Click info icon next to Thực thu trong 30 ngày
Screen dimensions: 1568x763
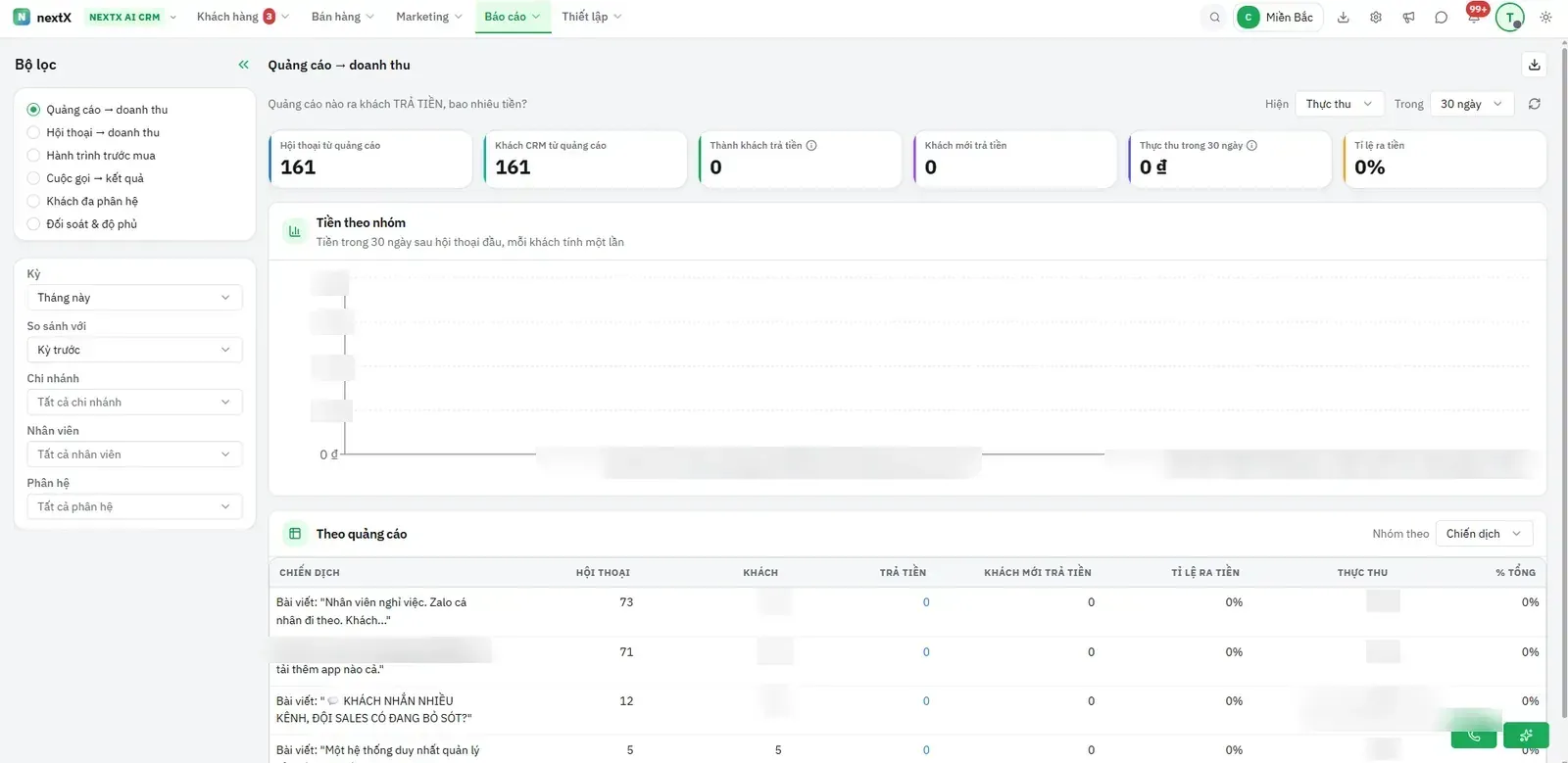click(x=1251, y=145)
